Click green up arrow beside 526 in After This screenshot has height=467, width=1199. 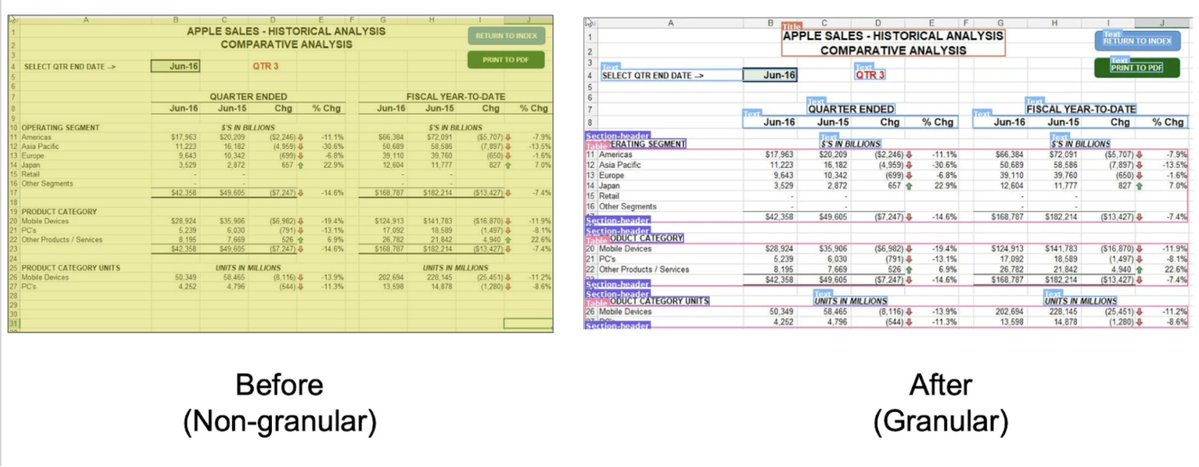pyautogui.click(x=909, y=269)
